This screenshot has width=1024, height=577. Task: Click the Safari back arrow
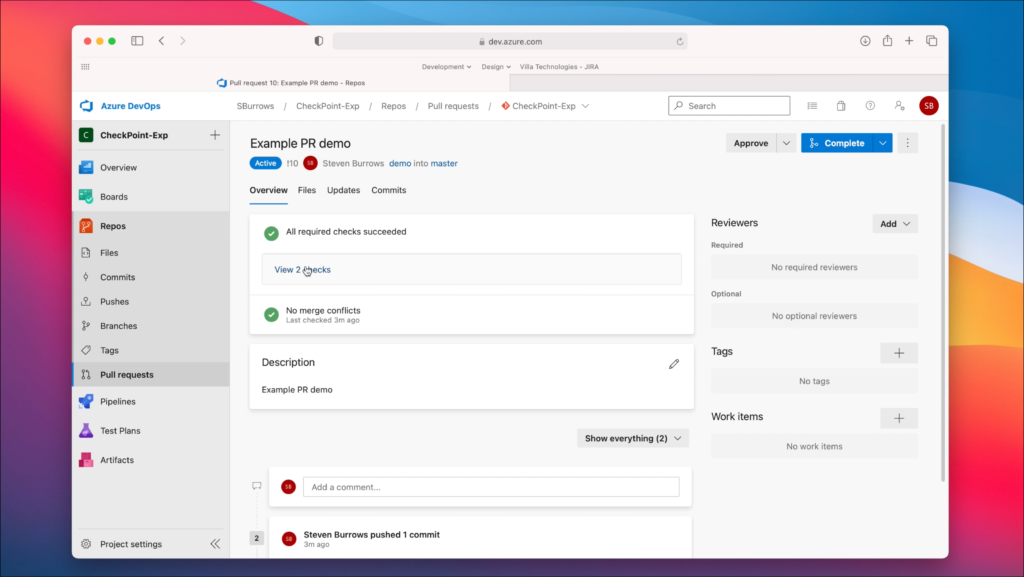pyautogui.click(x=161, y=40)
